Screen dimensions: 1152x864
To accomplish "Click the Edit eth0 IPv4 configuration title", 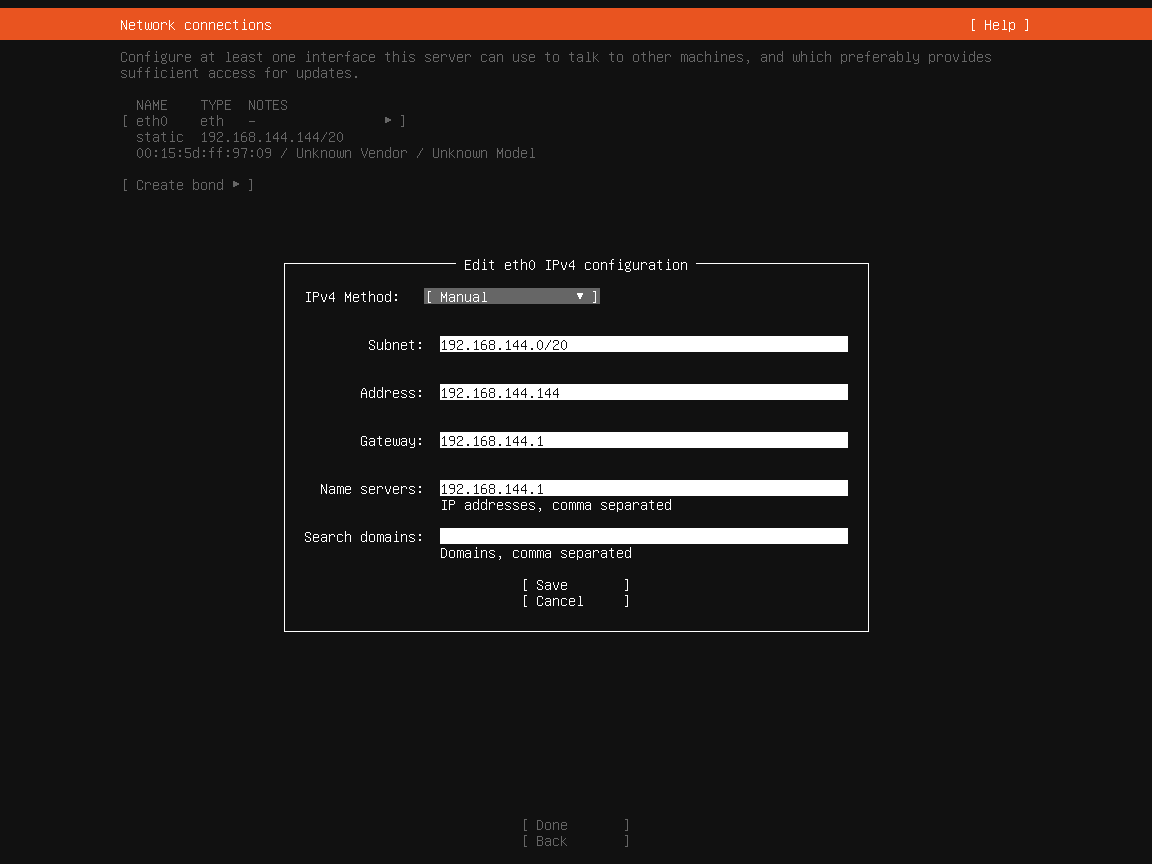I will [576, 265].
